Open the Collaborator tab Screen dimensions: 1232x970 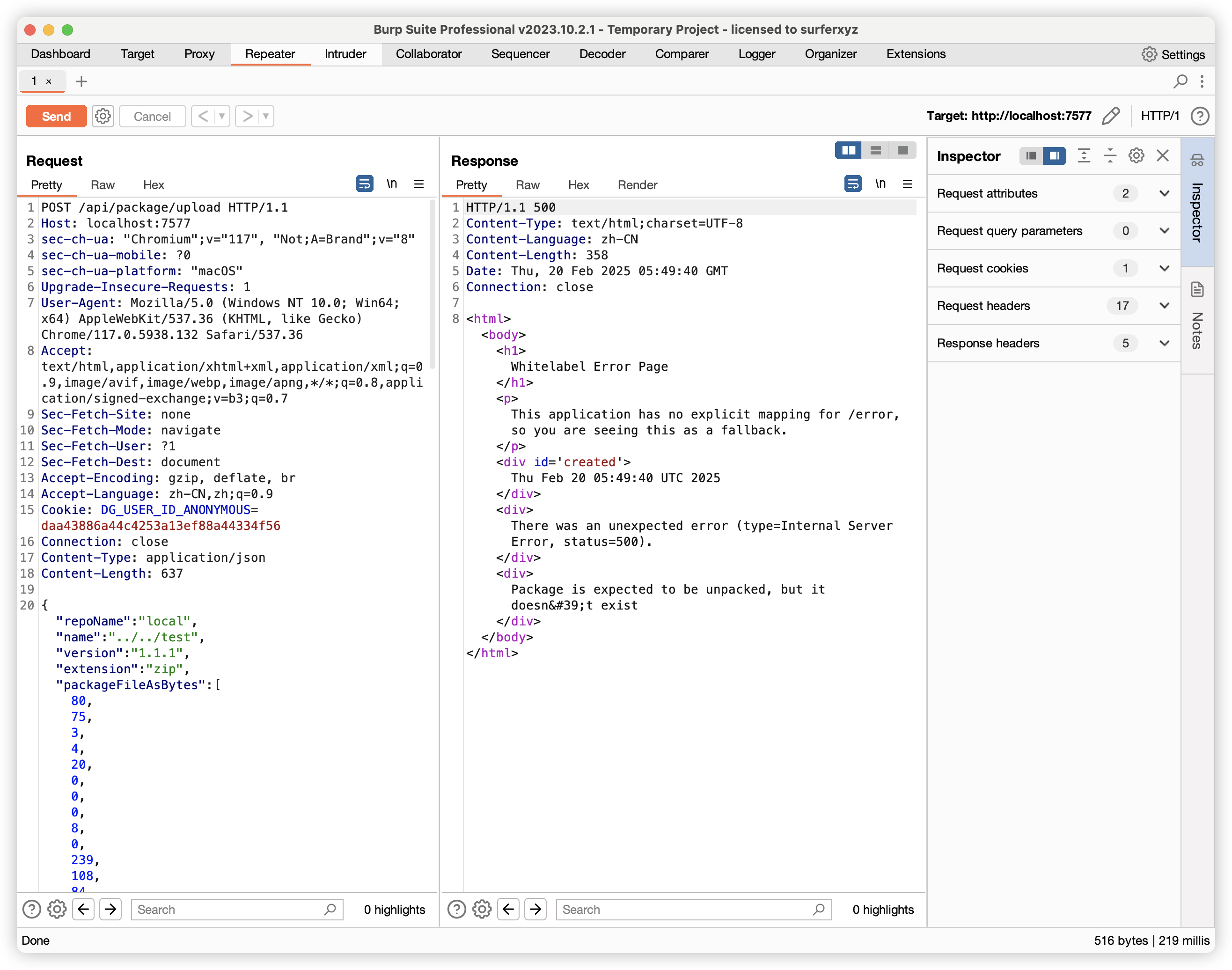tap(429, 54)
